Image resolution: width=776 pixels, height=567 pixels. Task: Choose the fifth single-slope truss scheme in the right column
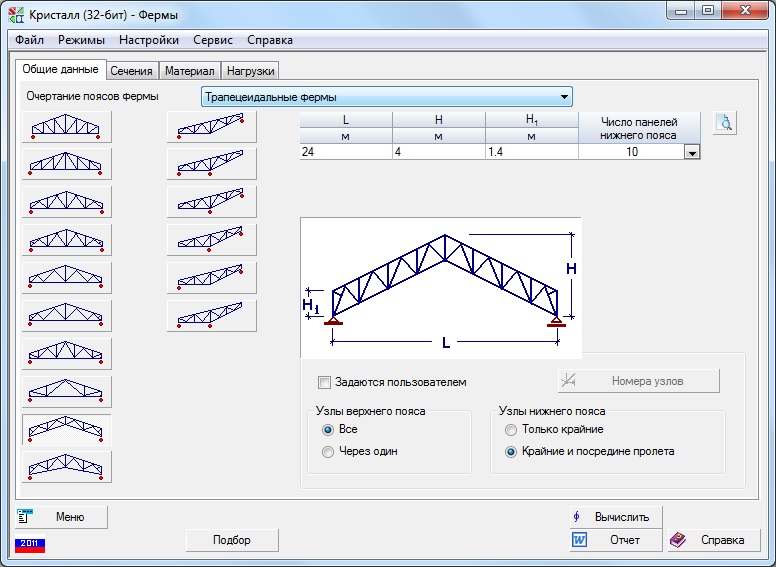212,278
